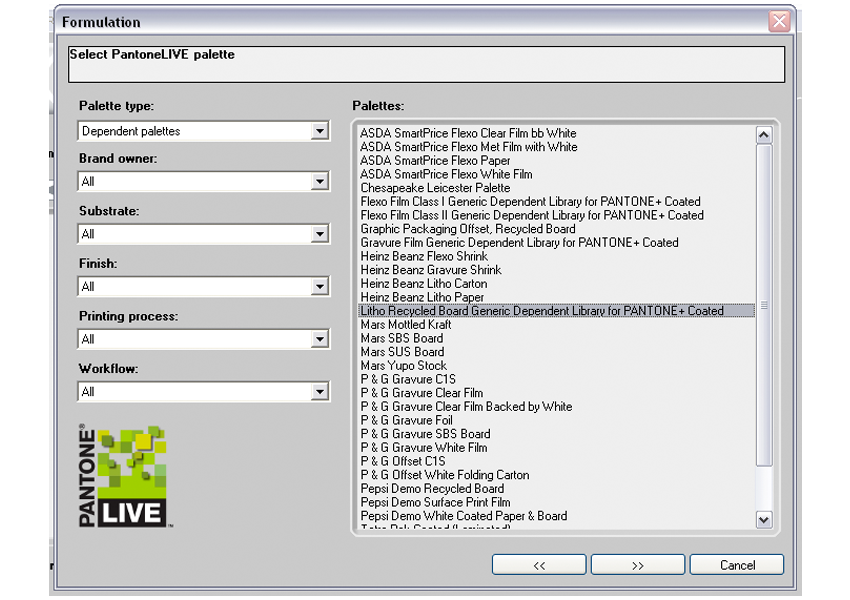Open the Printing process dropdown
Viewport: 850px width, 600px height.
tap(320, 339)
